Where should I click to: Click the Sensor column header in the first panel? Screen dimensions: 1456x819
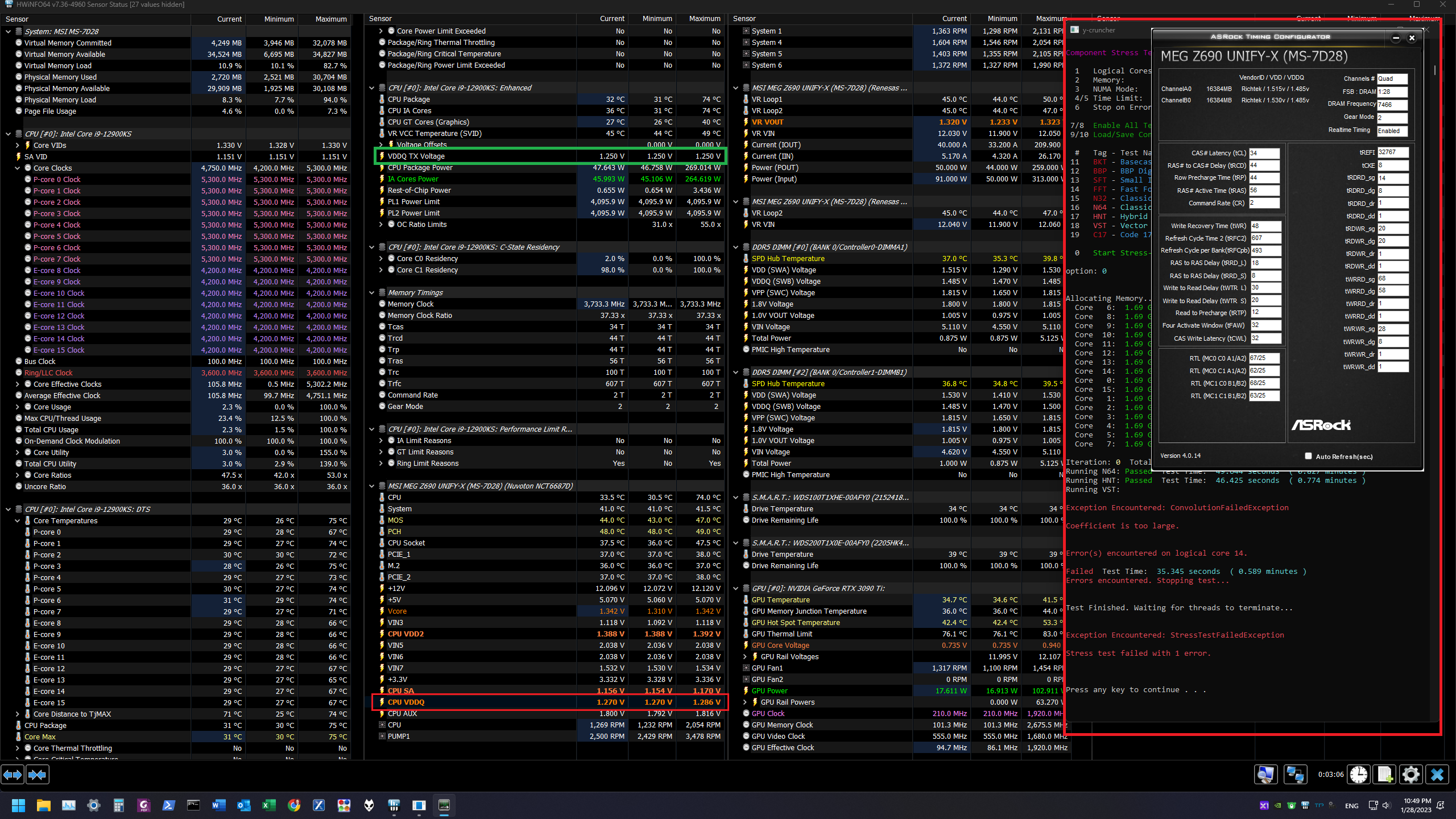click(96, 19)
